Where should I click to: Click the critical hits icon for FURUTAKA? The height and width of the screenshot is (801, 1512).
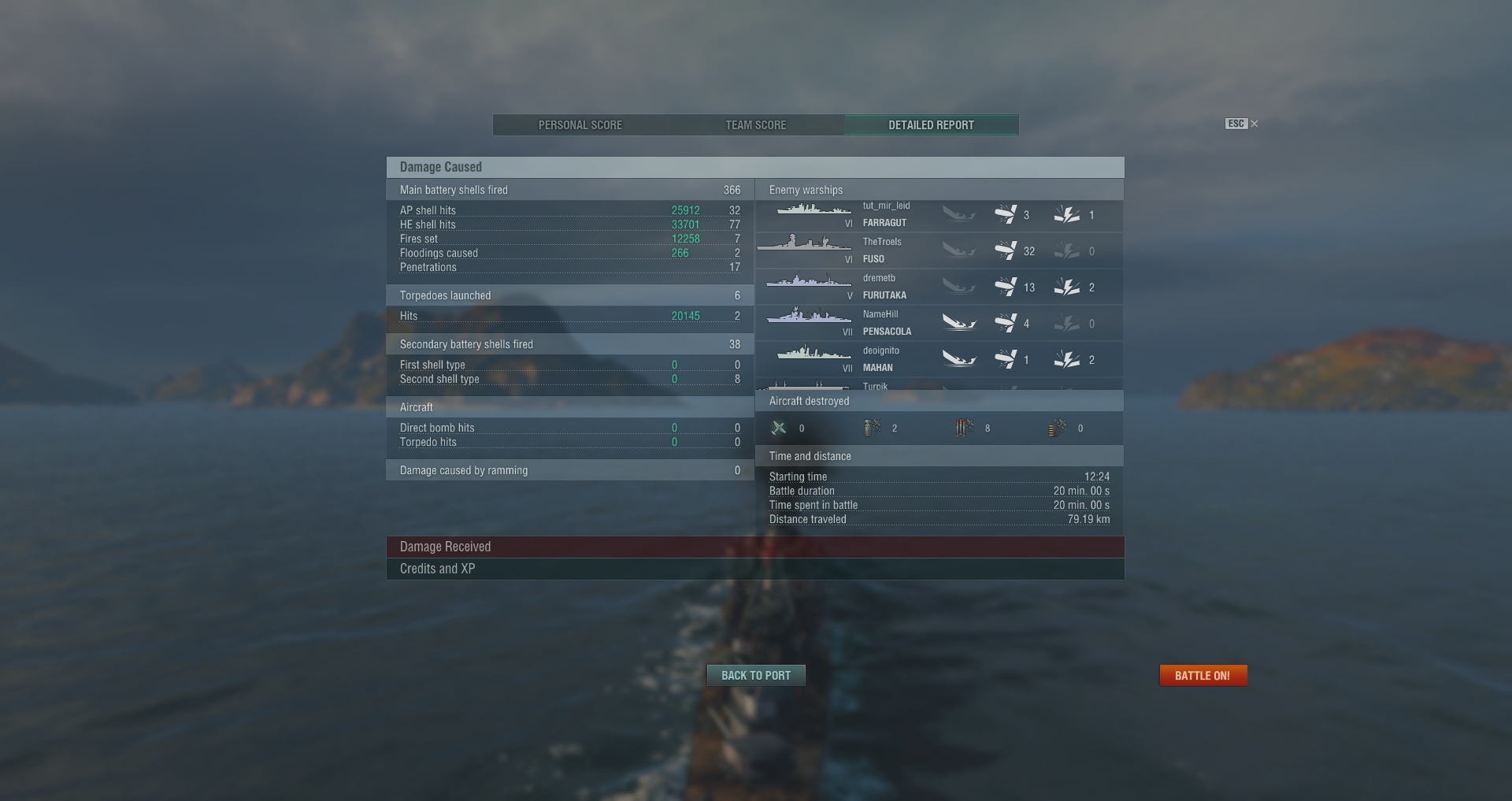1067,287
